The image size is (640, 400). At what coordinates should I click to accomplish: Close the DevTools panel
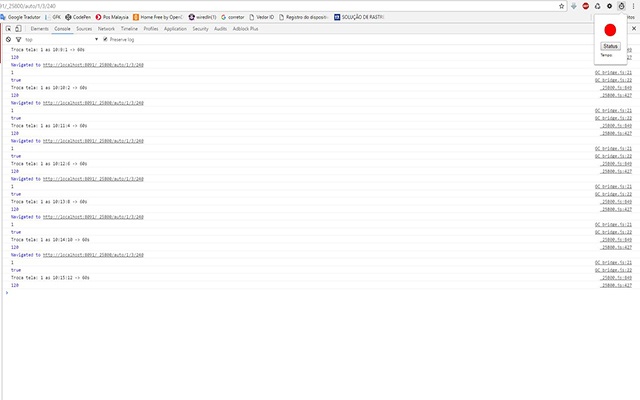point(634,29)
